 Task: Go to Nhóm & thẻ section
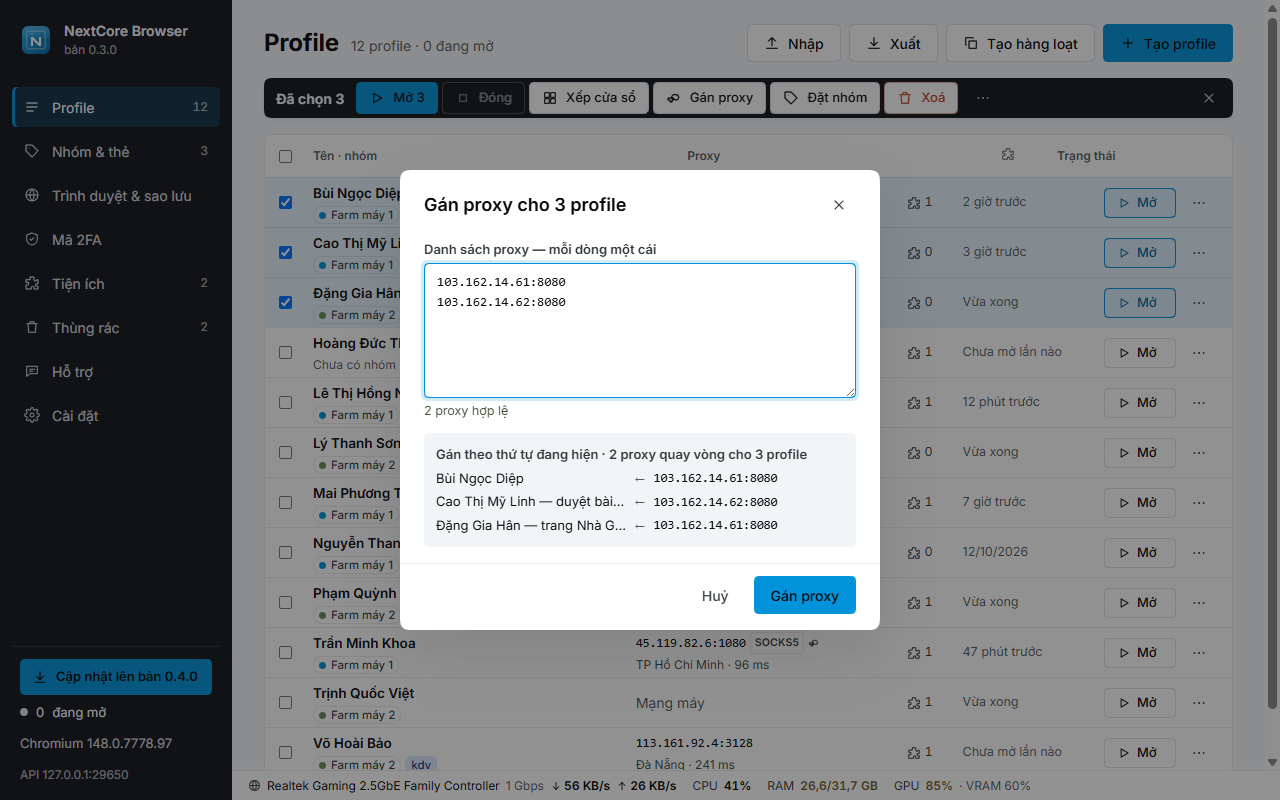(x=116, y=151)
